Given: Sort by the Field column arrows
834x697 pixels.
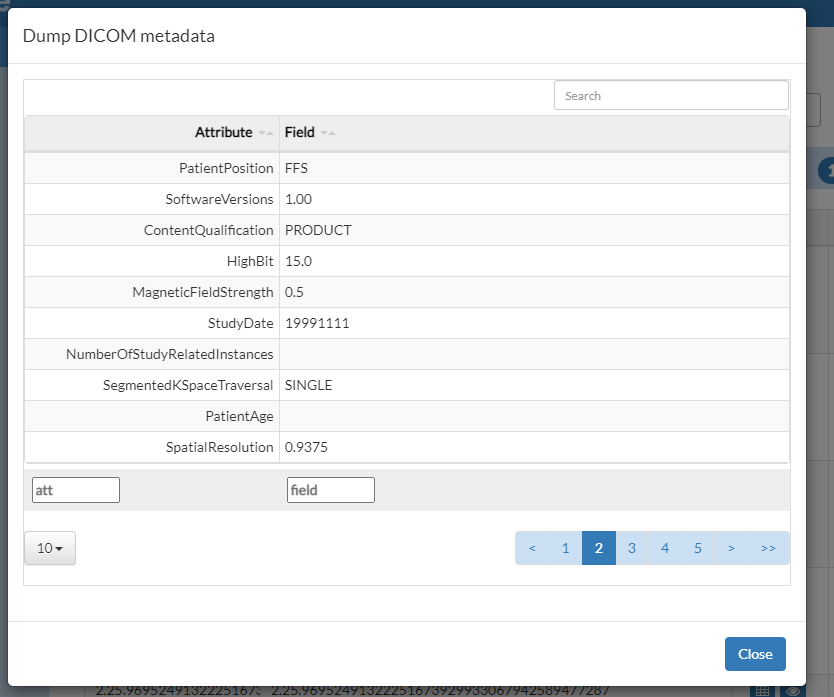Looking at the screenshot, I should [328, 132].
